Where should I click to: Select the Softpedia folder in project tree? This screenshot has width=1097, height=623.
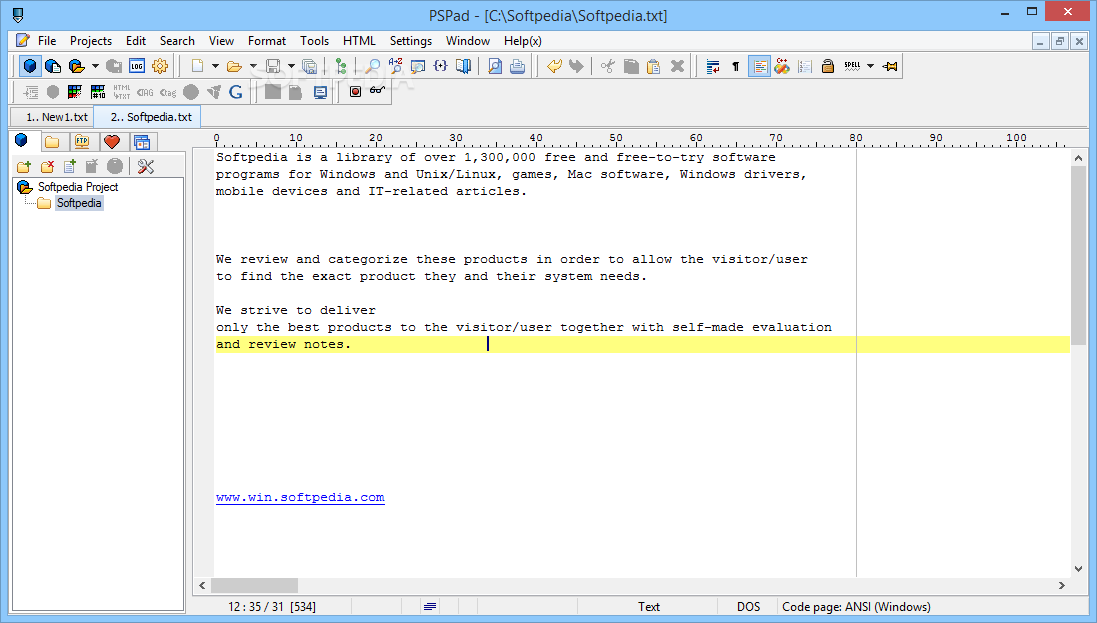[x=79, y=203]
